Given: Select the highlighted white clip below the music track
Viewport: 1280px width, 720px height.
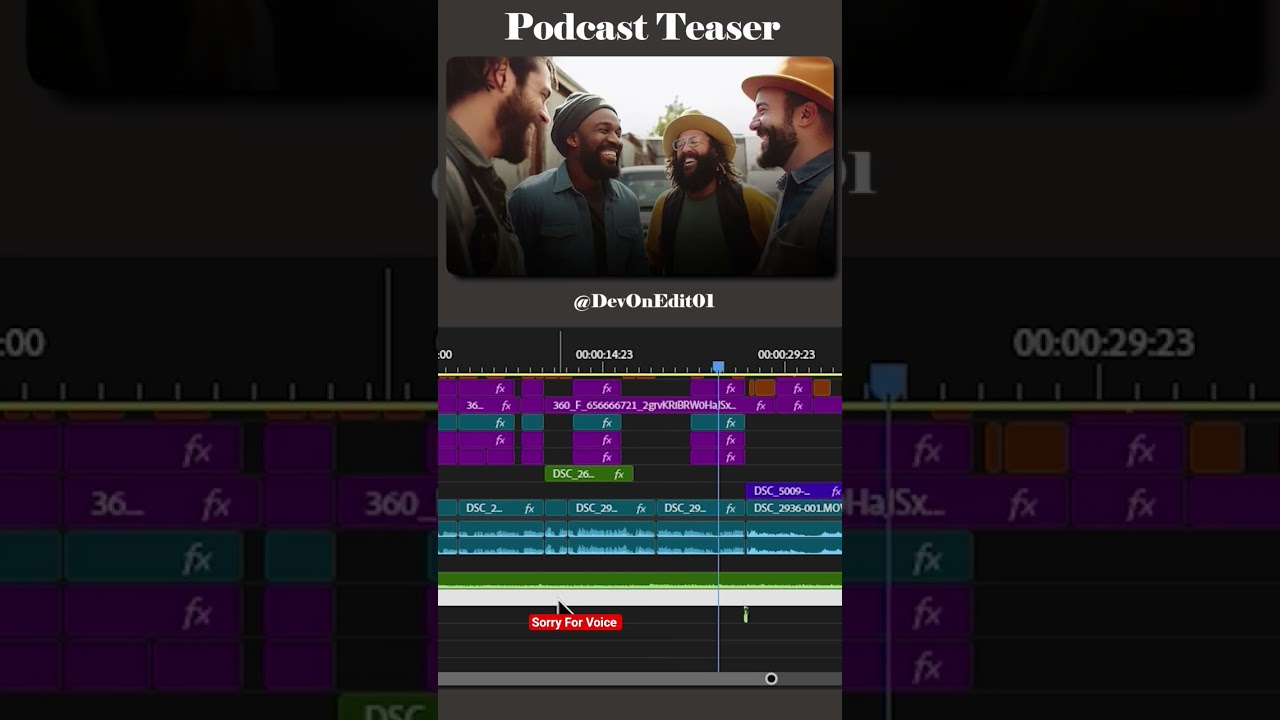Looking at the screenshot, I should (640, 597).
